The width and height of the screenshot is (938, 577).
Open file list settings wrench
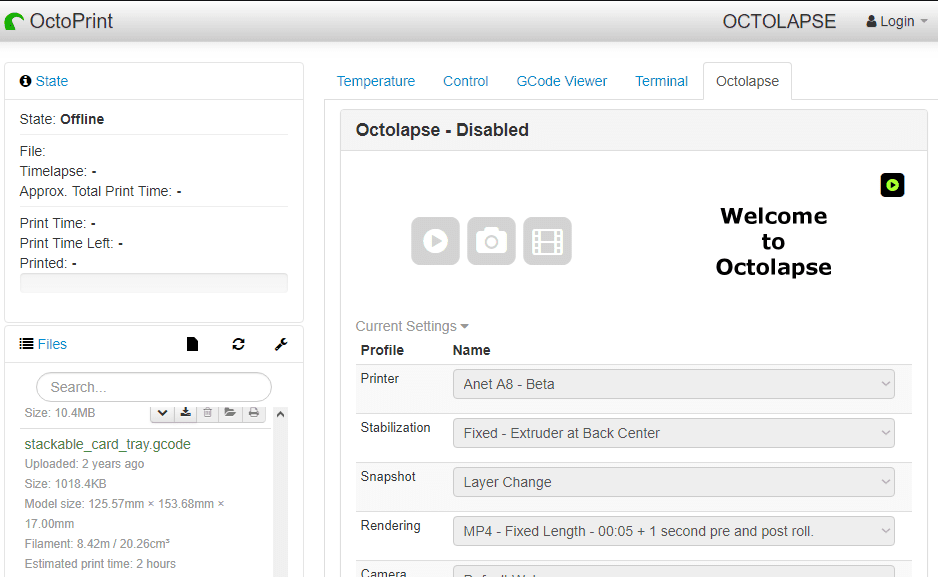[x=281, y=344]
